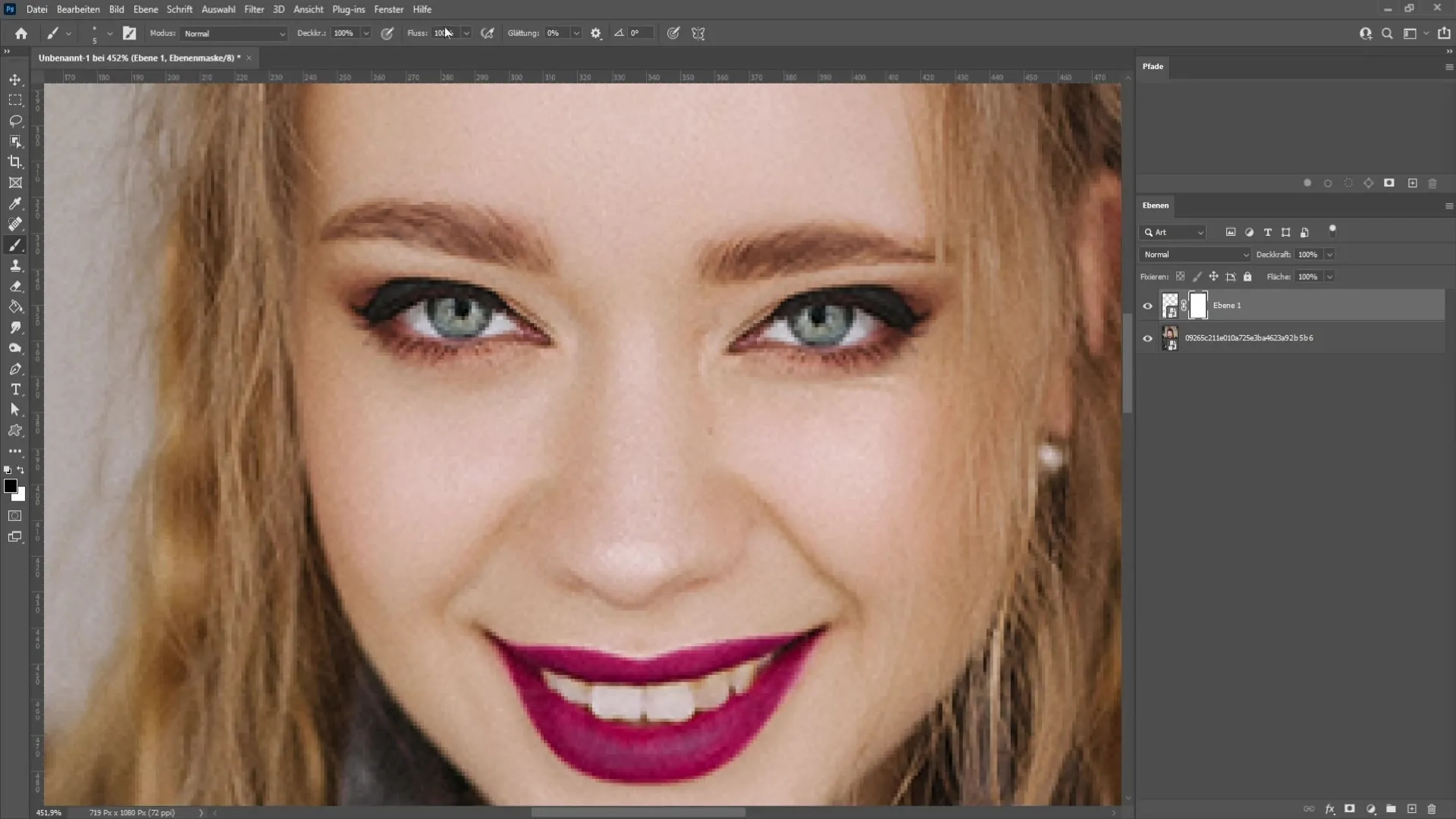The image size is (1456, 819).
Task: Select the Text tool in toolbar
Action: click(16, 390)
